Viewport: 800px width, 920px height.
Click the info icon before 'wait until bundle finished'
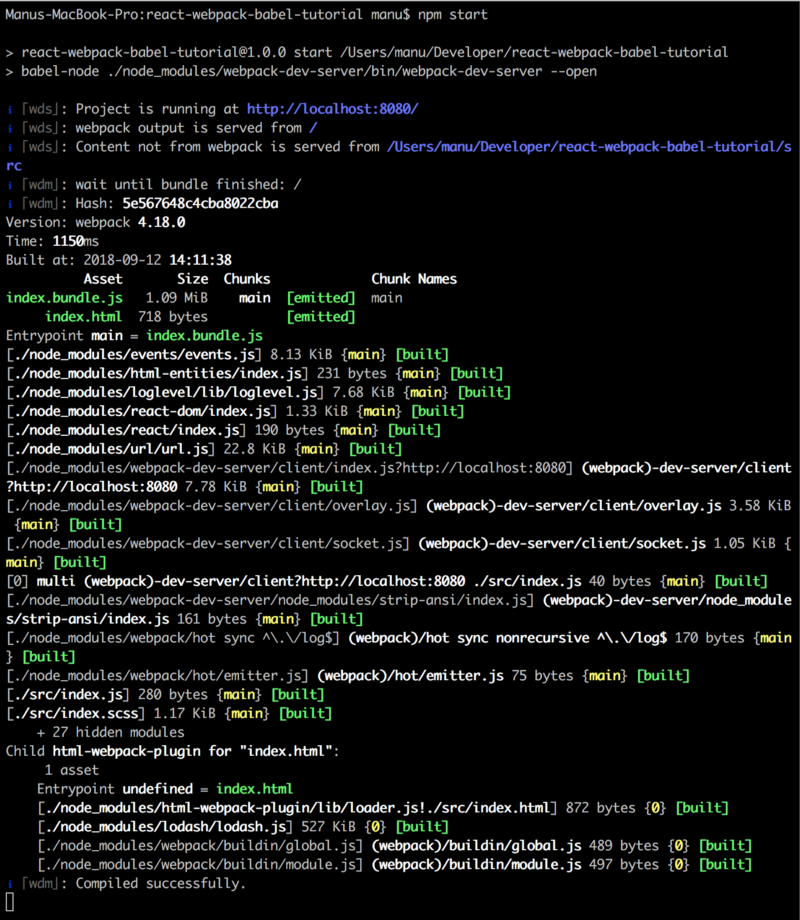click(10, 185)
